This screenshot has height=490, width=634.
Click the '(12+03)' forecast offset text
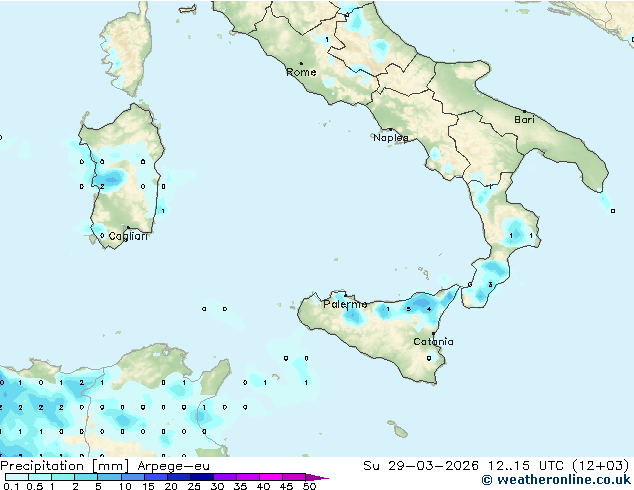(x=600, y=466)
